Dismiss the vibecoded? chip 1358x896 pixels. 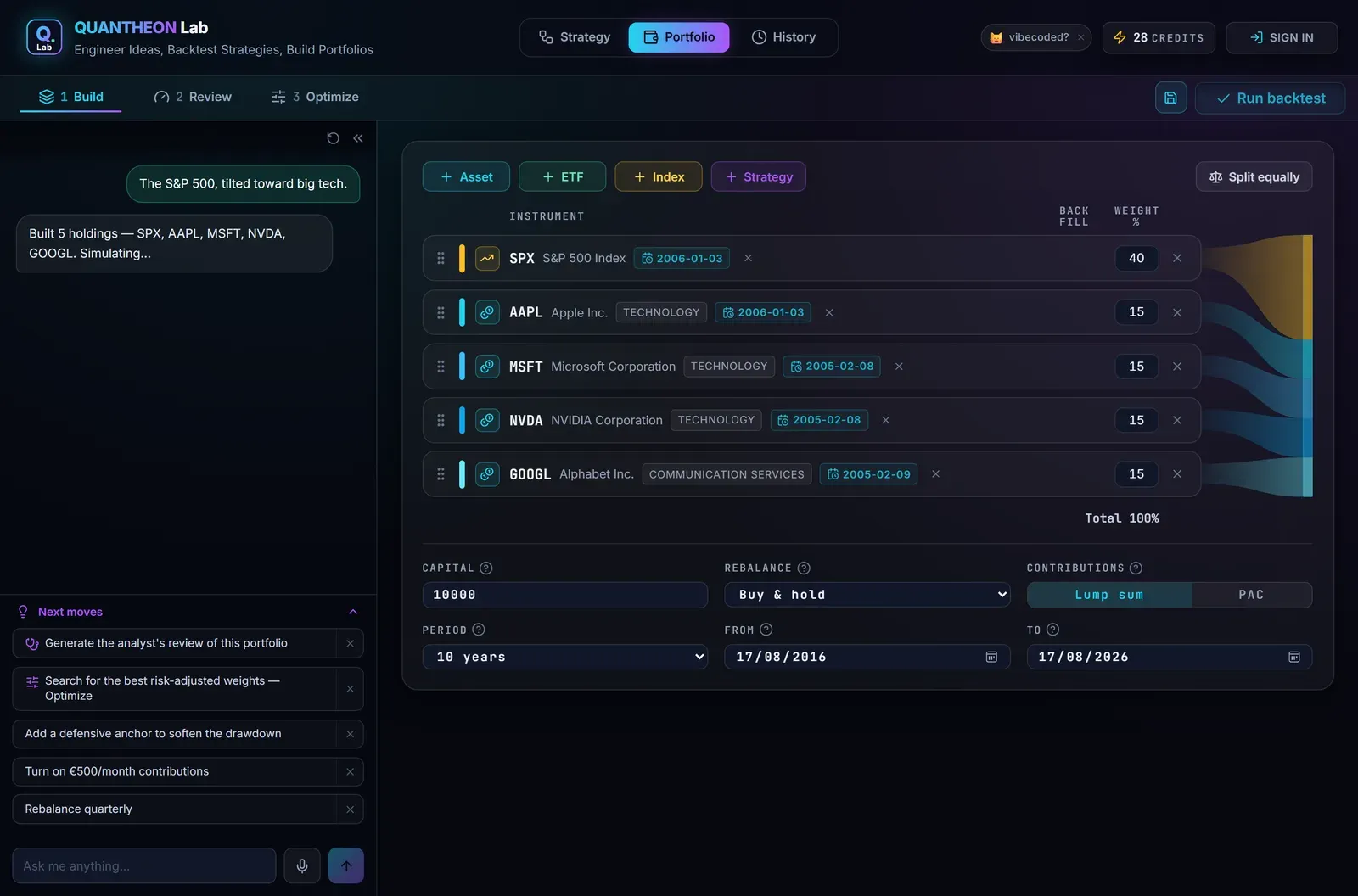(x=1080, y=37)
